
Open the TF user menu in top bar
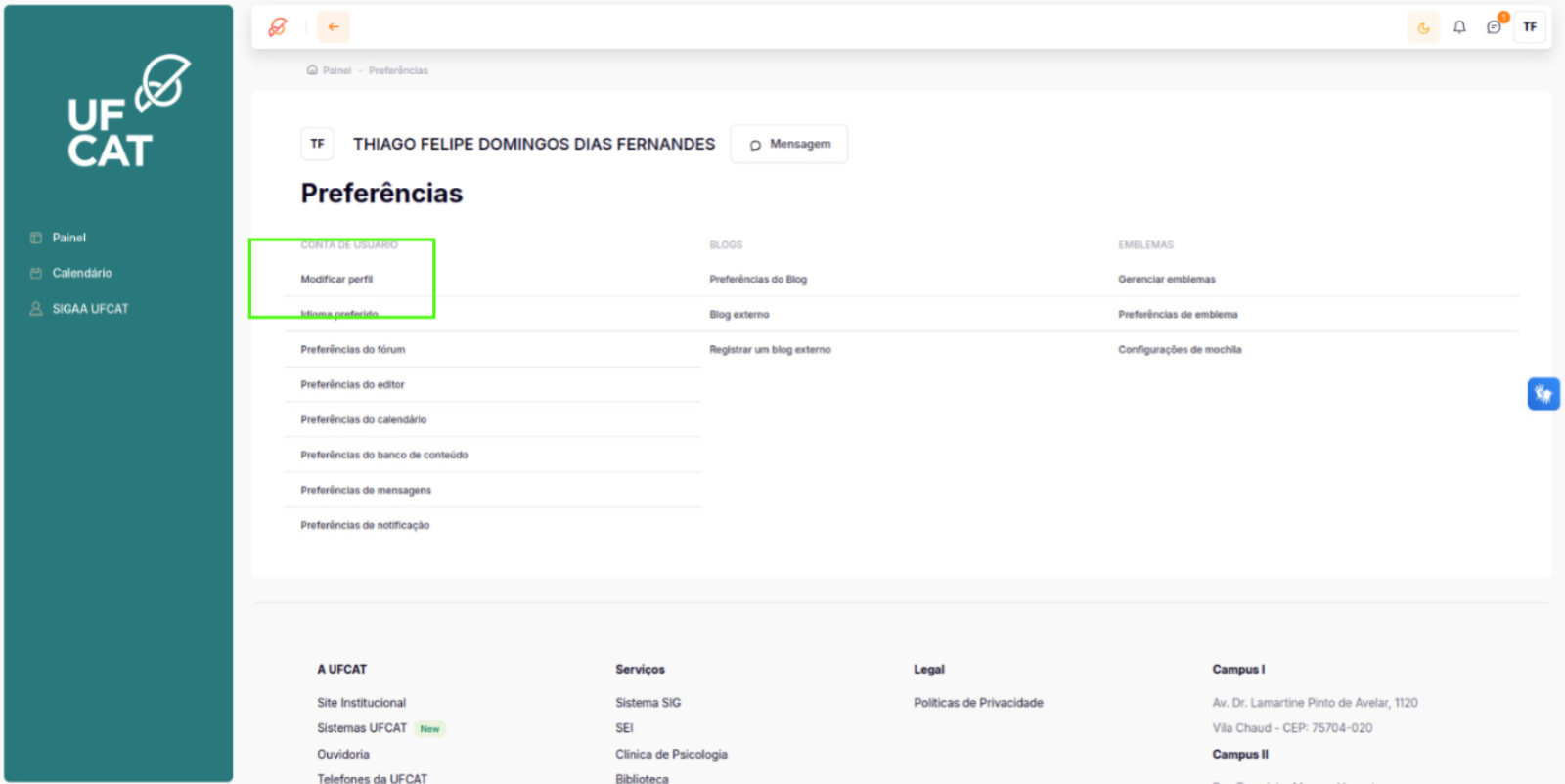click(x=1530, y=27)
